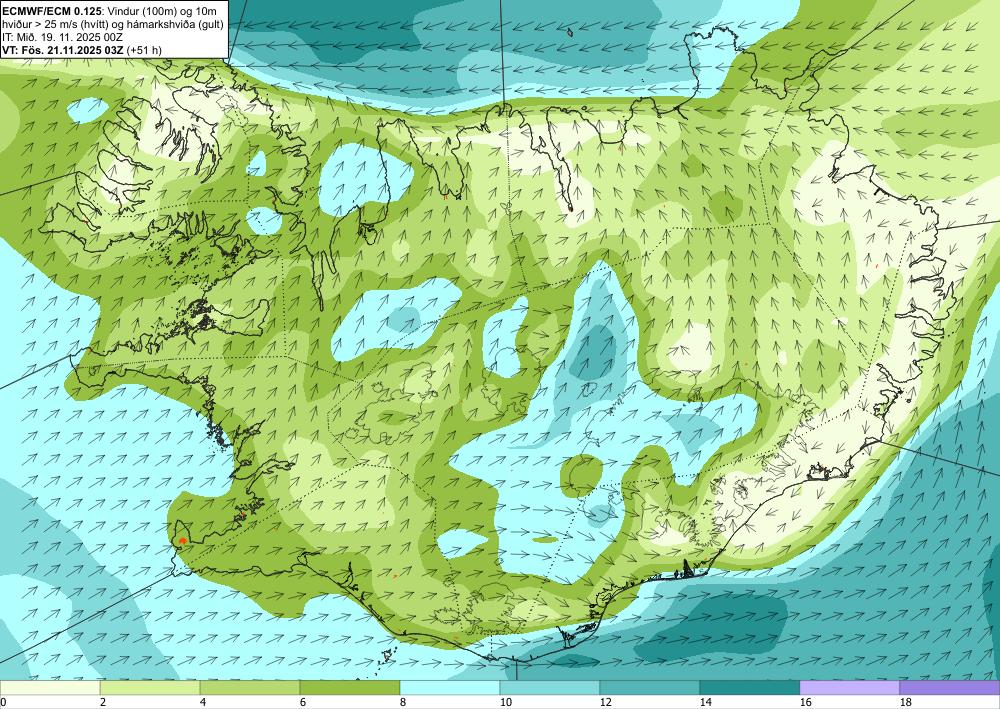This screenshot has height=709, width=1000.
Task: Click the 16–18 m/s light purple legend swatch
Action: (849, 688)
